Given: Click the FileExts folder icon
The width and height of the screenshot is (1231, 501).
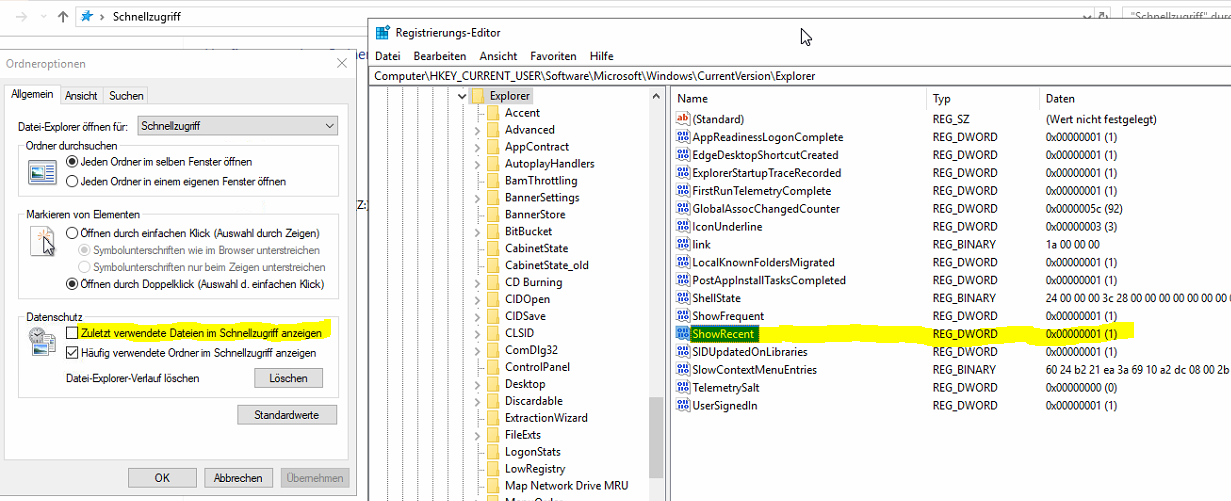Looking at the screenshot, I should [x=493, y=435].
